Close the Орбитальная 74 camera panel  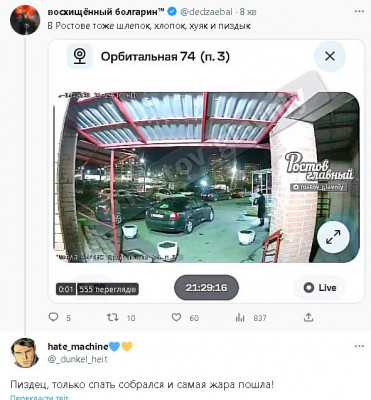coord(330,56)
